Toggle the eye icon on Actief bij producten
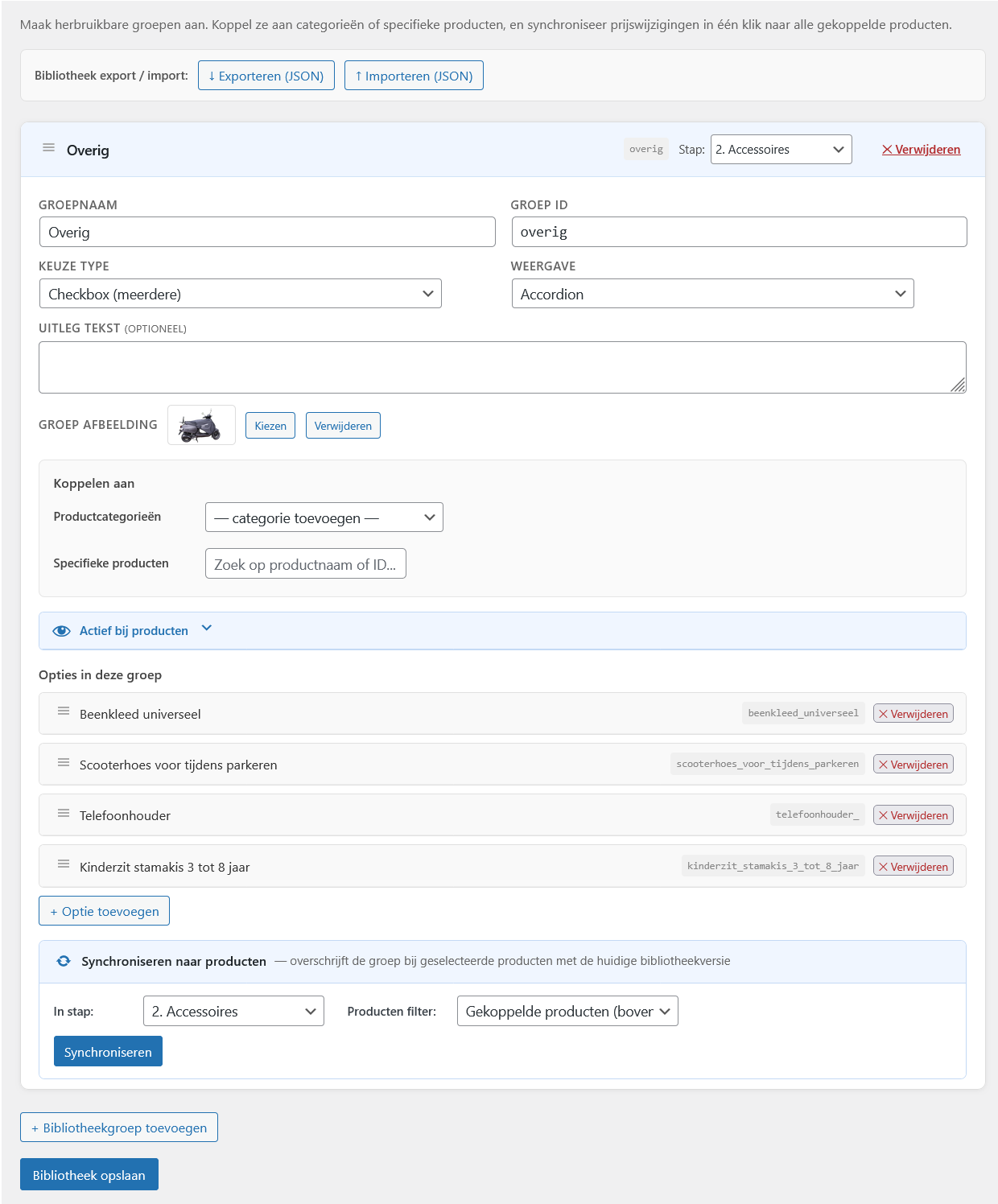Image resolution: width=998 pixels, height=1204 pixels. 62,630
